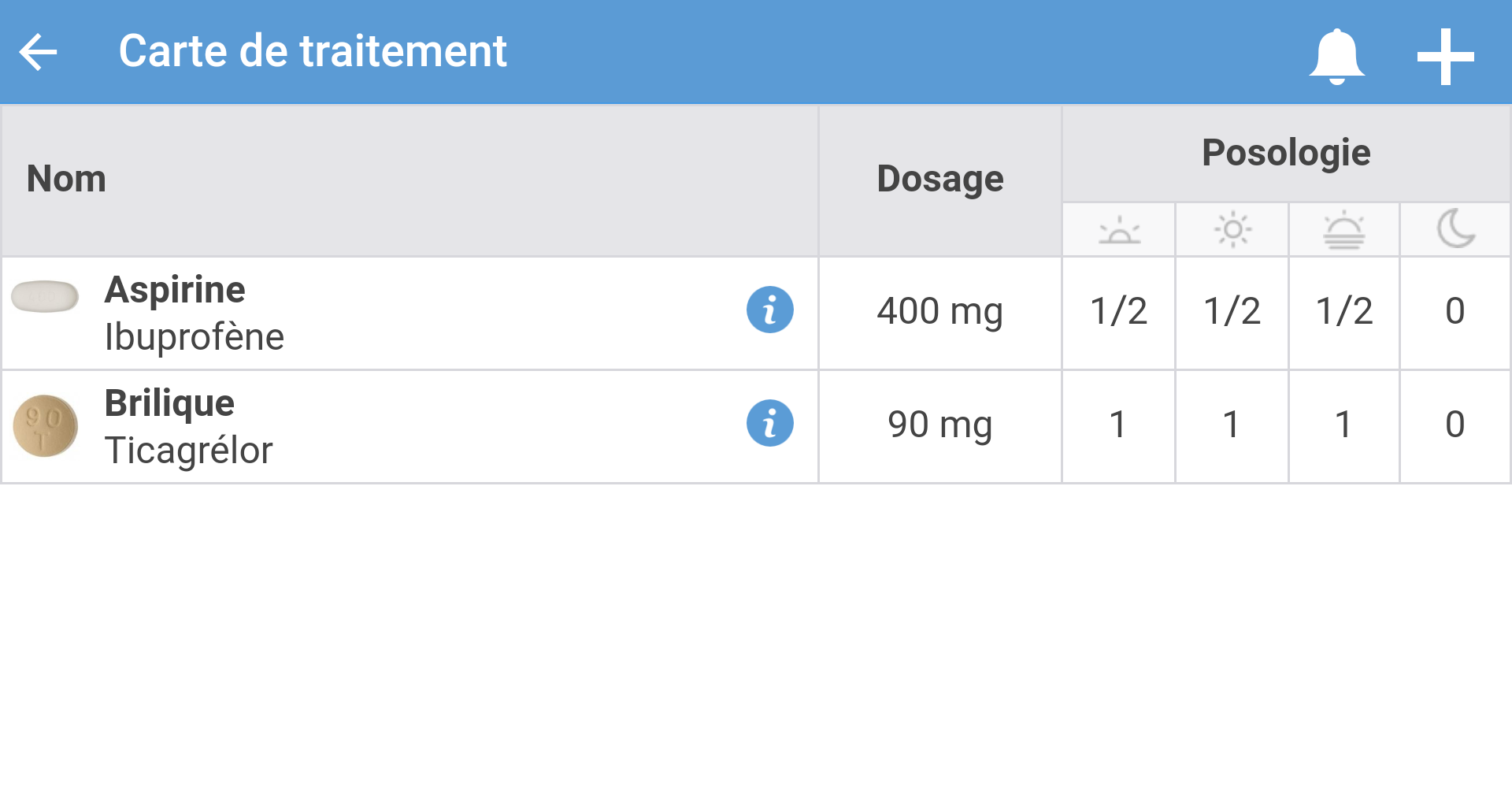This screenshot has height=794, width=1512.
Task: Select the Aspirine medication name
Action: (x=175, y=290)
